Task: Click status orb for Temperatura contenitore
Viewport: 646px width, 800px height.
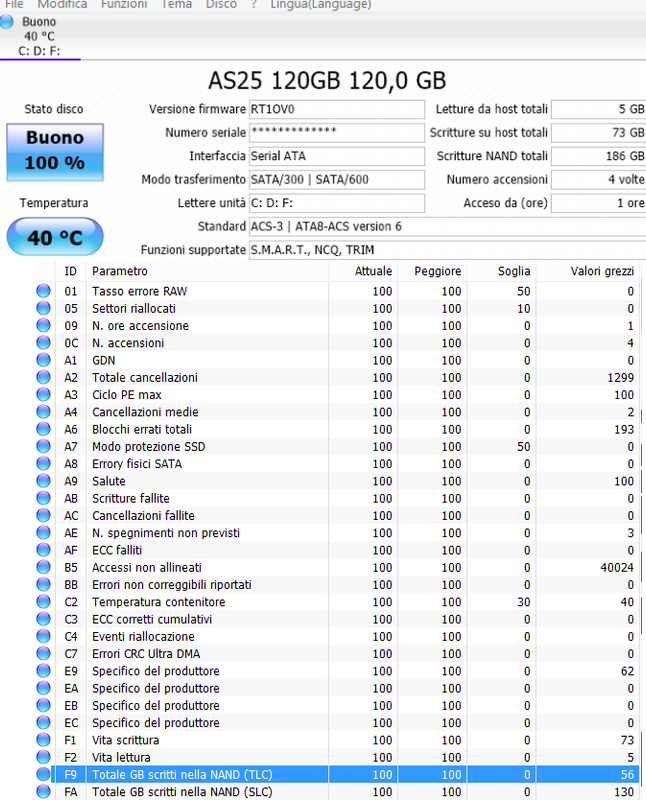Action: [x=43, y=602]
